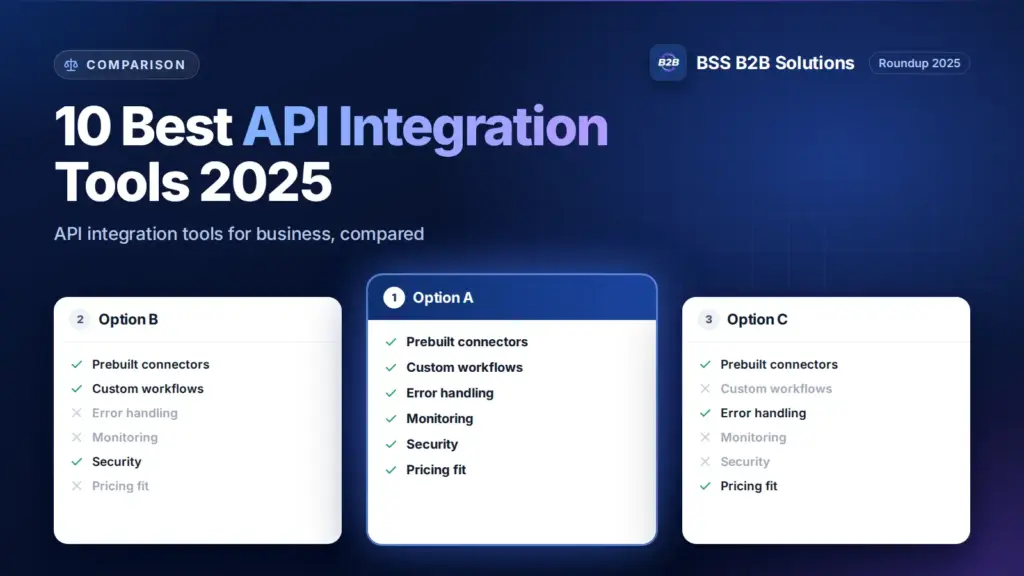Click checkmark beside Option A Custom workflows
Screen dimensions: 1024x576
391,368
